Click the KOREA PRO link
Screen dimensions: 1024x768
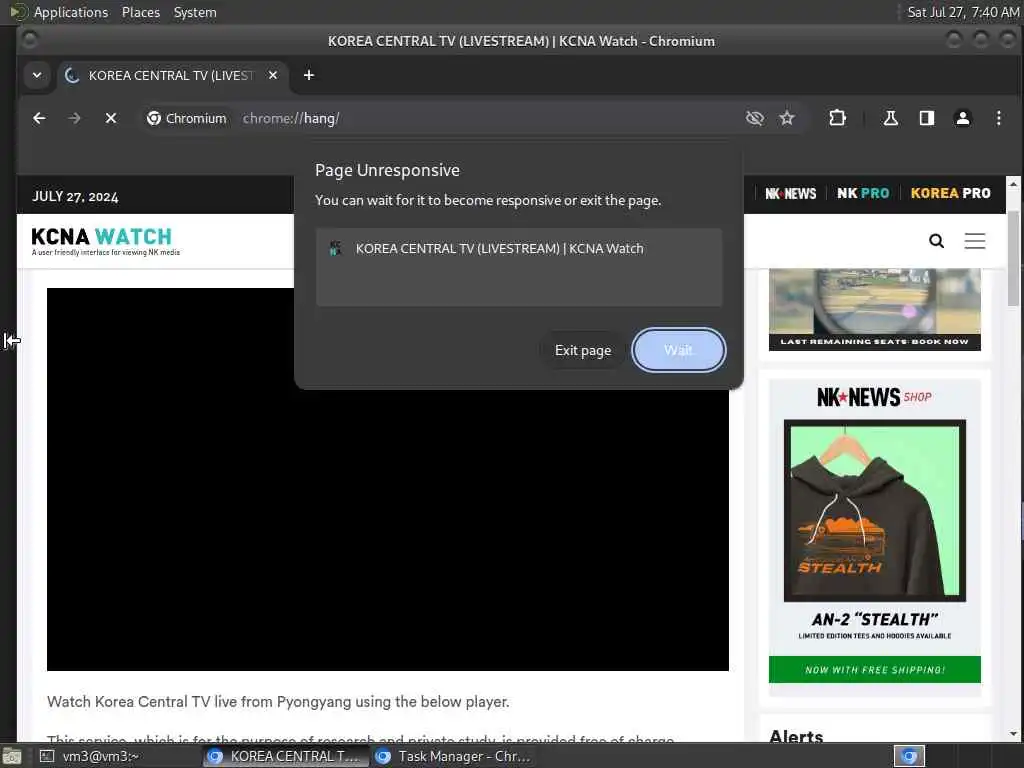pyautogui.click(x=950, y=193)
